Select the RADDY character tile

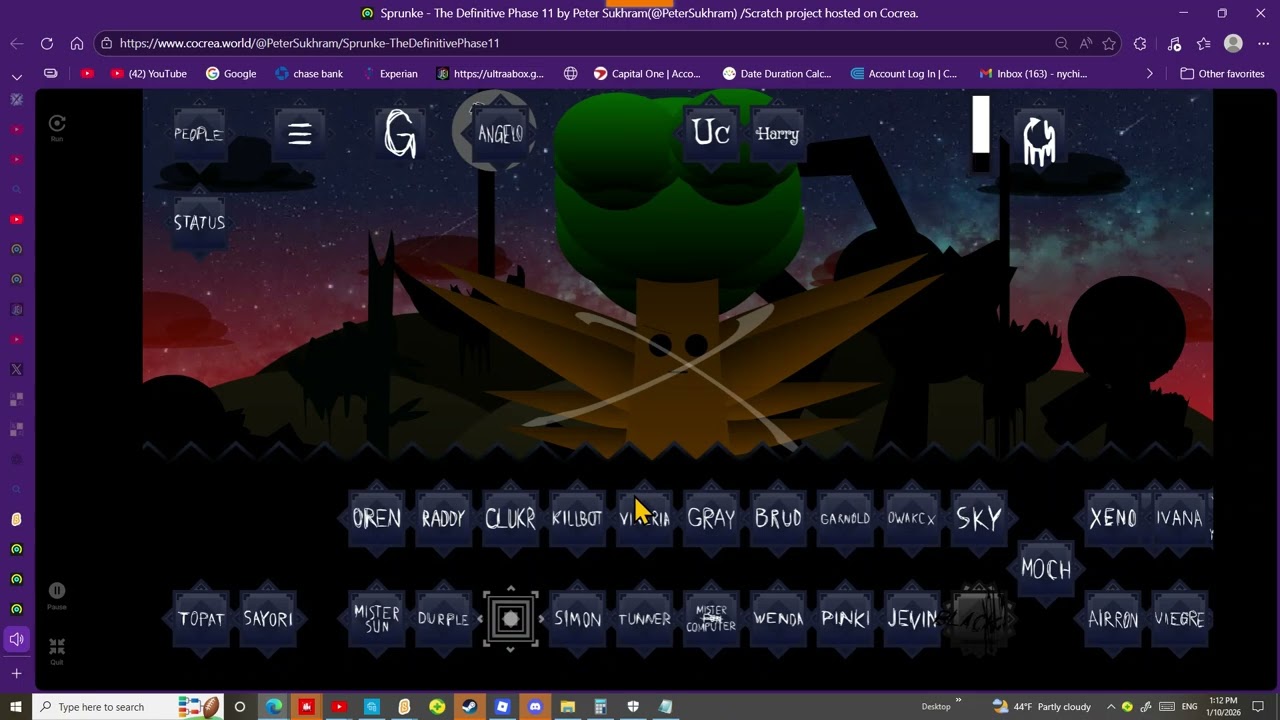[443, 518]
